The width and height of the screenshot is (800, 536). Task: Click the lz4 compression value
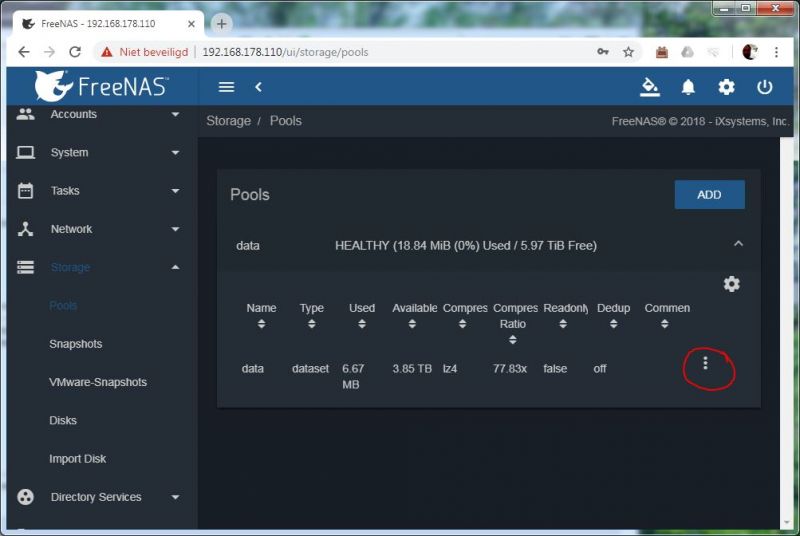(450, 368)
